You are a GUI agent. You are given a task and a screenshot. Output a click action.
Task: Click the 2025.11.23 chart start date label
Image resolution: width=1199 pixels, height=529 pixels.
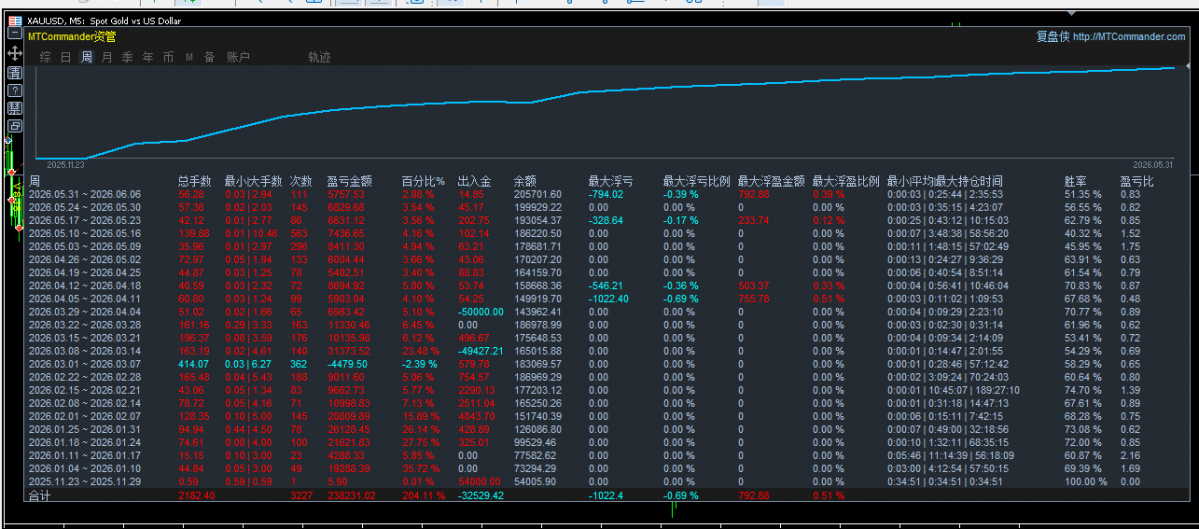click(66, 164)
